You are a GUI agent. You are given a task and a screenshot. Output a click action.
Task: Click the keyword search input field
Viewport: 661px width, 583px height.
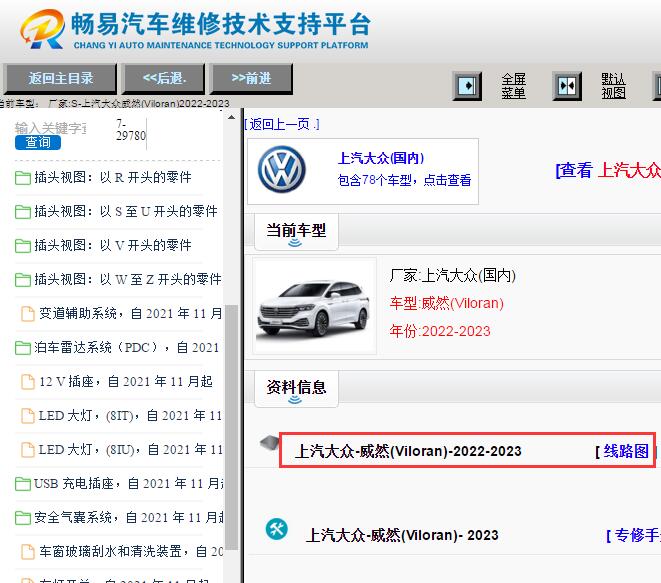pos(51,128)
